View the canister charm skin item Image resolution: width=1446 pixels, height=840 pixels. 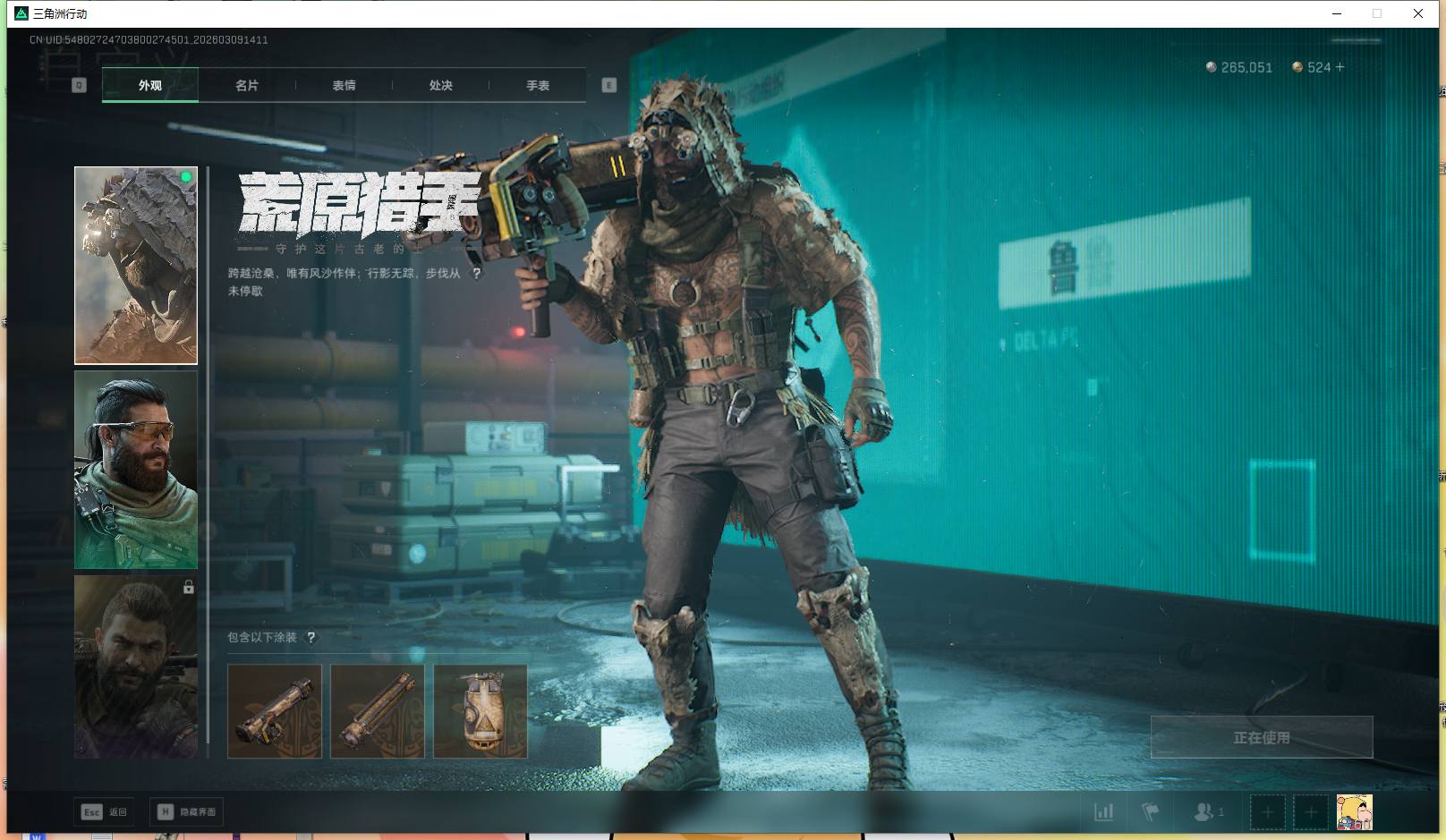tap(481, 711)
